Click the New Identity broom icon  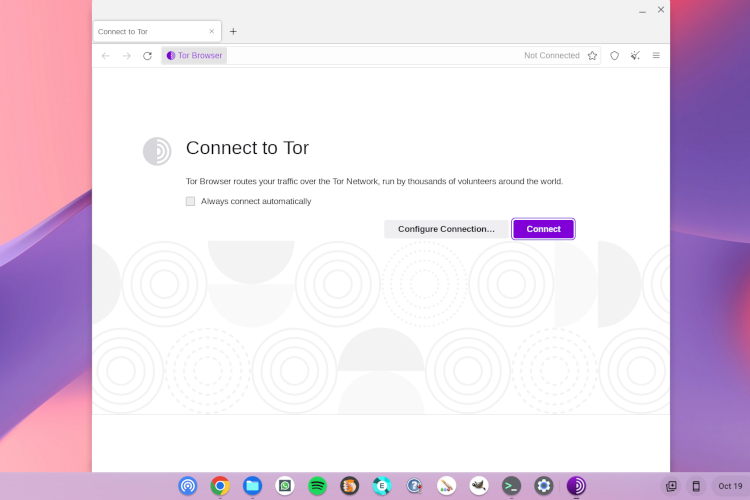635,56
